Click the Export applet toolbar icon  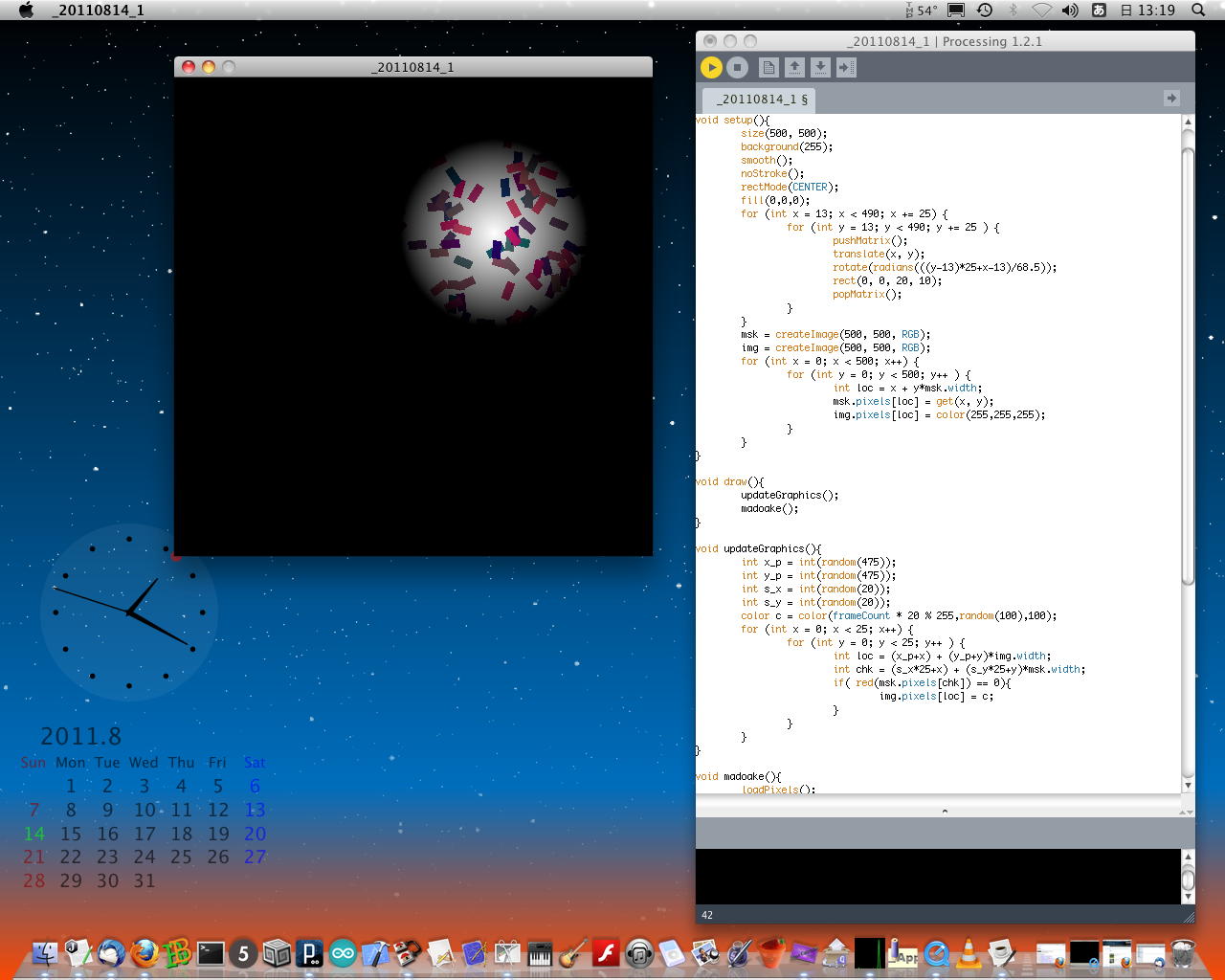click(x=846, y=67)
